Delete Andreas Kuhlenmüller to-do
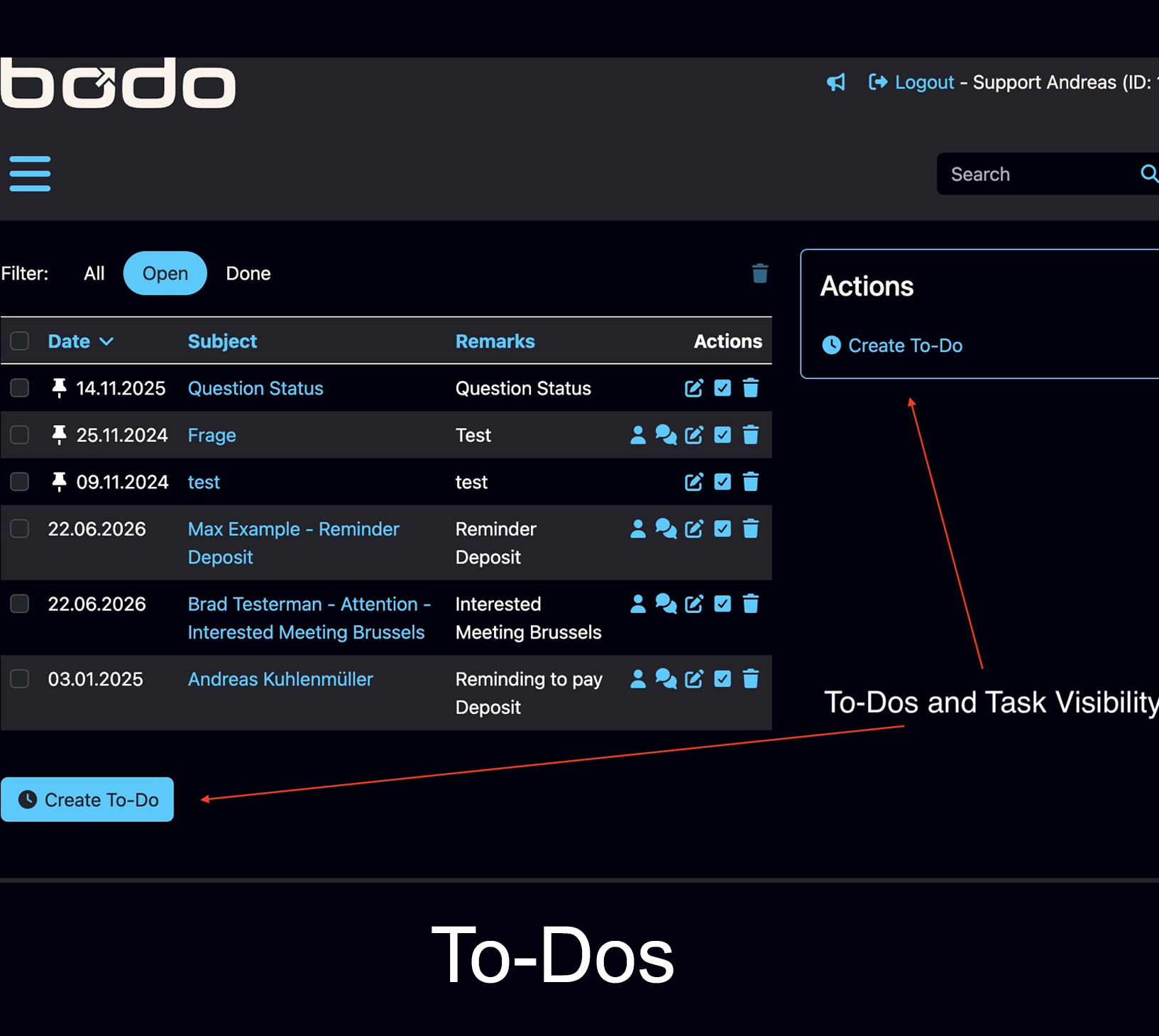1159x1036 pixels. coord(751,679)
